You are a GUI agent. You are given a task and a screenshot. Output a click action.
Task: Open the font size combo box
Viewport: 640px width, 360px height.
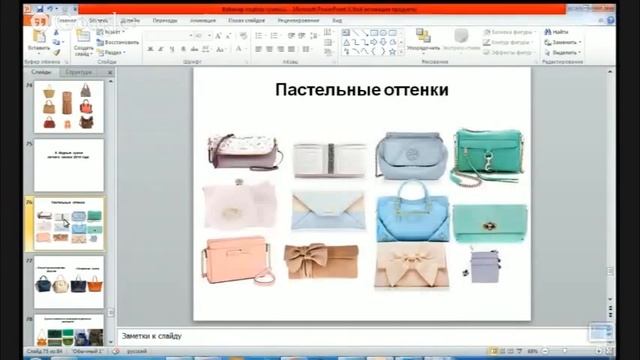203,36
